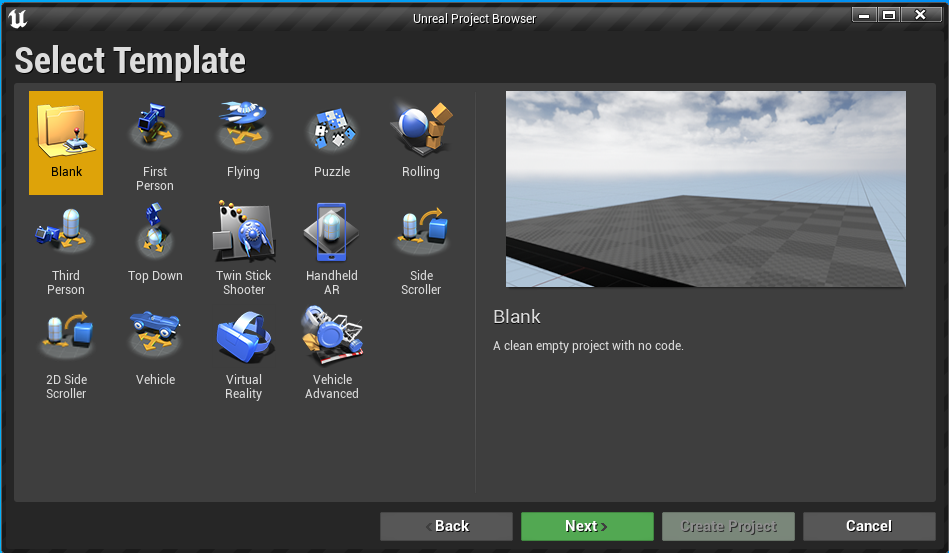Minimize the Unreal Project Browser window
The height and width of the screenshot is (553, 949).
tap(864, 15)
